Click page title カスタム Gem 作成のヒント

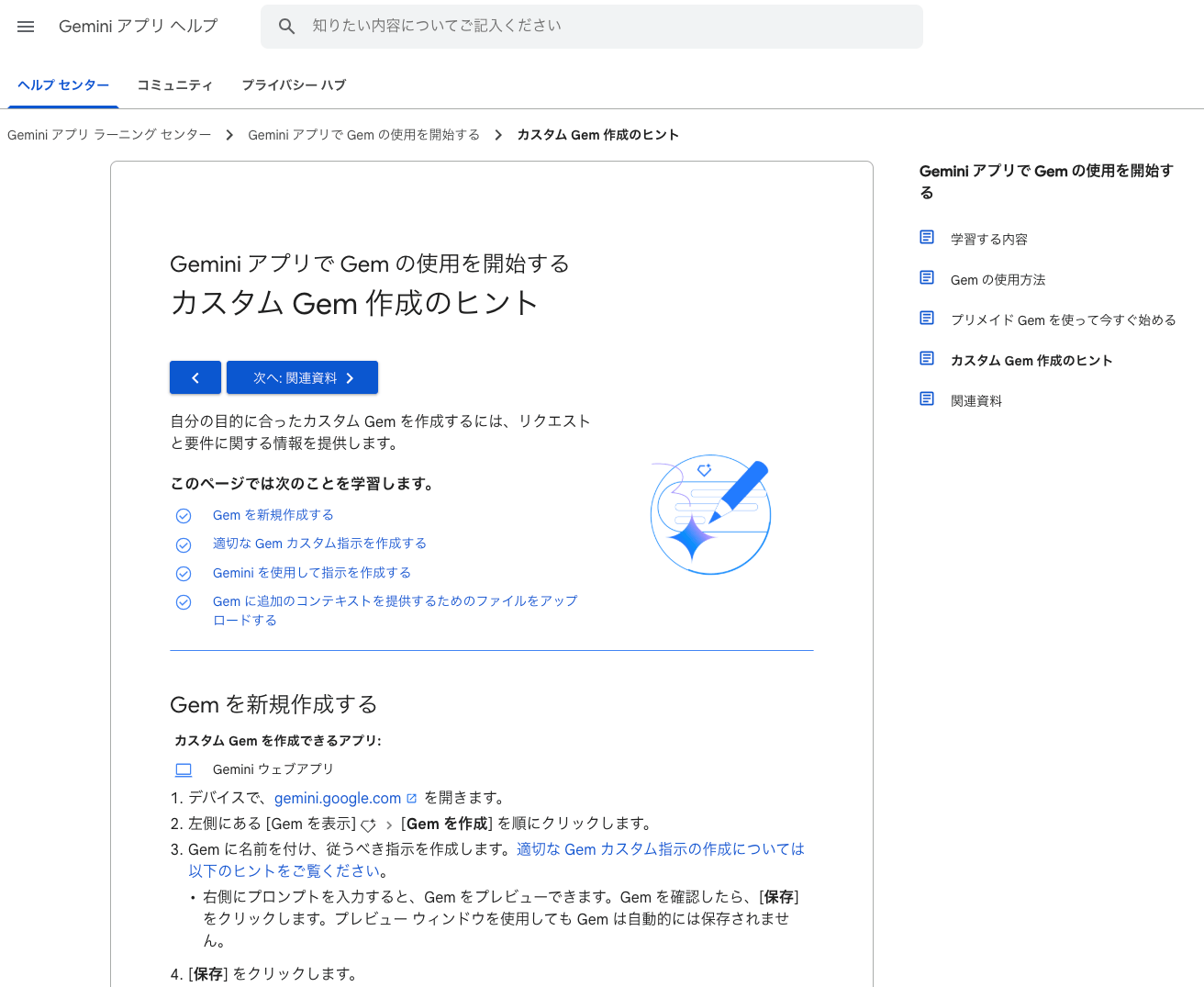click(x=354, y=303)
